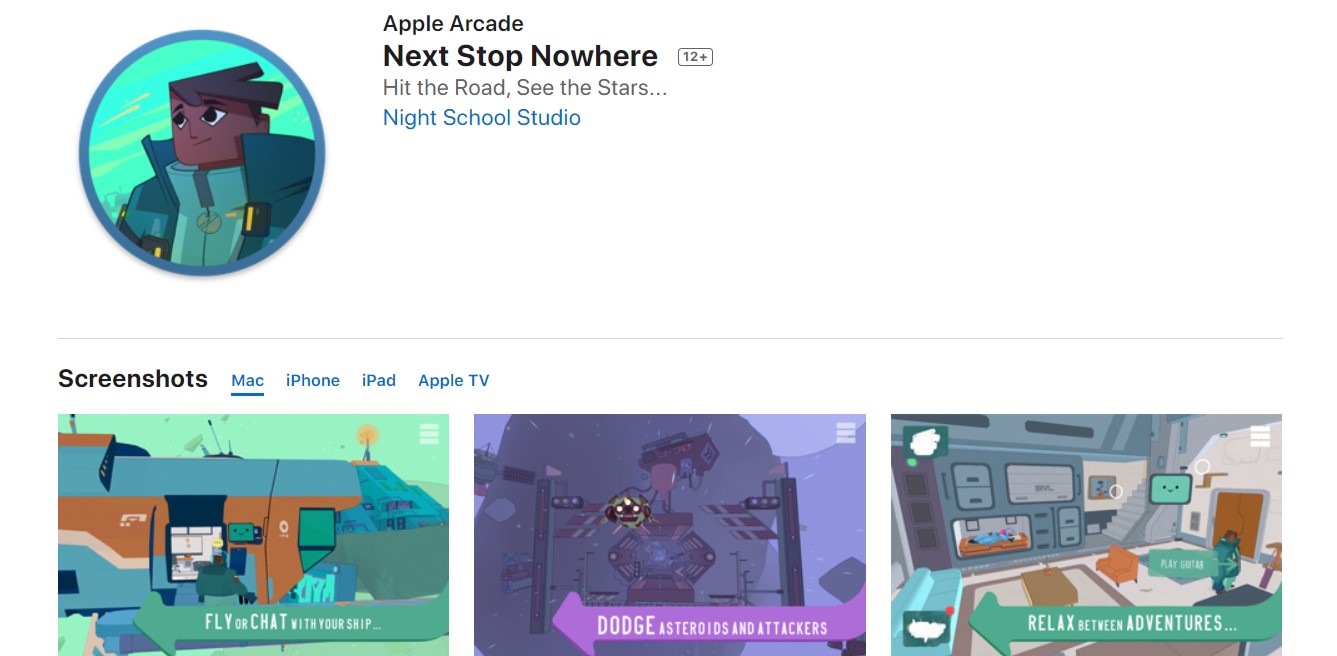Click the Next Stop Nowhere app icon
The image size is (1337, 656).
[202, 153]
